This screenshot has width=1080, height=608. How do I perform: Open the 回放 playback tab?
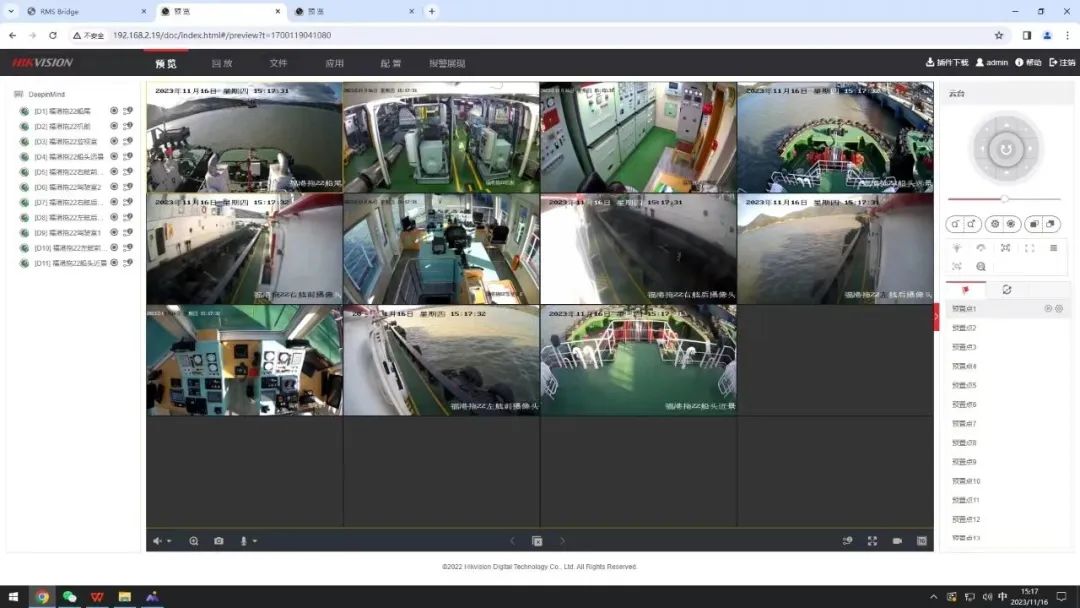click(222, 63)
